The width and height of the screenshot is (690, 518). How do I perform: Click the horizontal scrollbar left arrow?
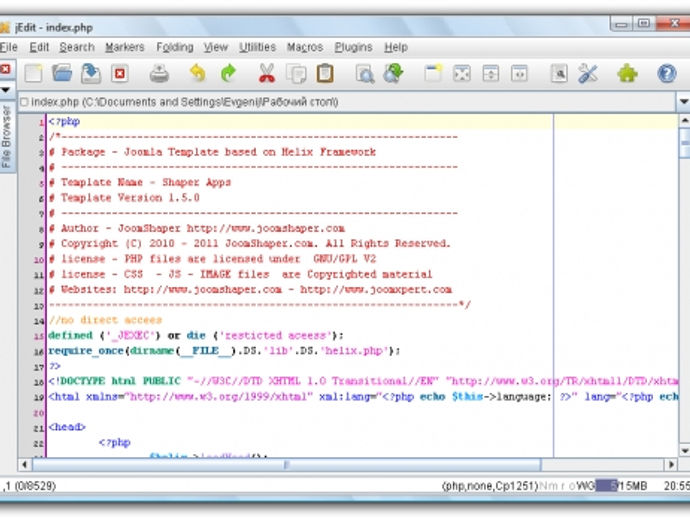pyautogui.click(x=25, y=465)
